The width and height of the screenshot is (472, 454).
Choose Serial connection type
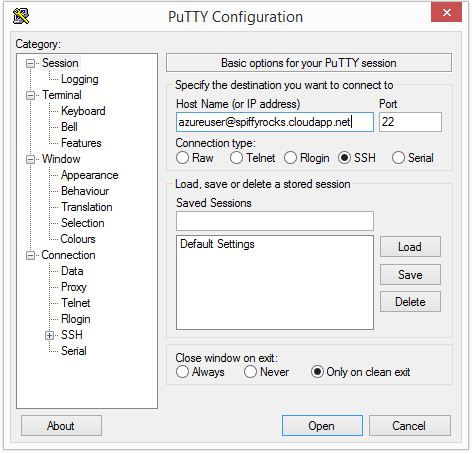pyautogui.click(x=398, y=158)
